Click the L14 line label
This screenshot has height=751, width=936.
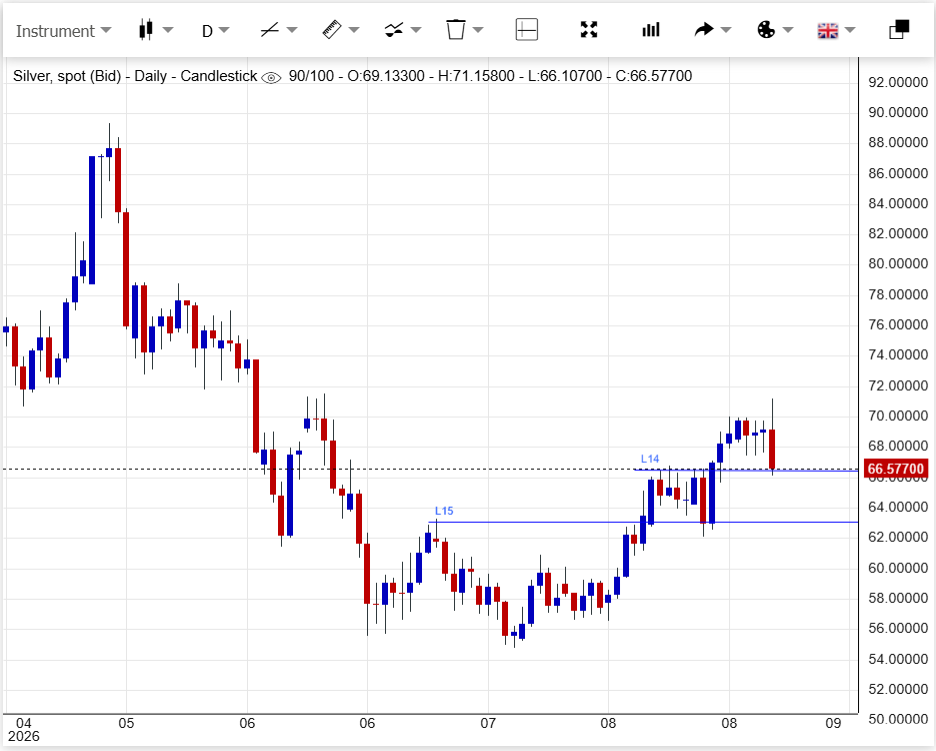(x=649, y=459)
